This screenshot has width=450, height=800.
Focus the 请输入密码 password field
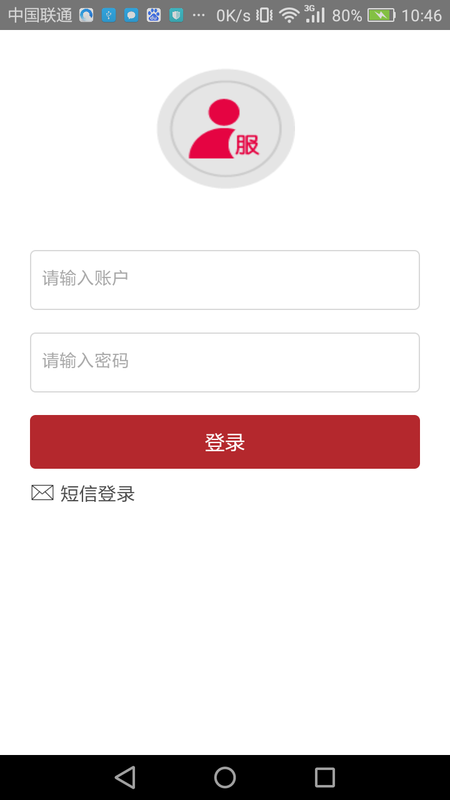[x=225, y=362]
